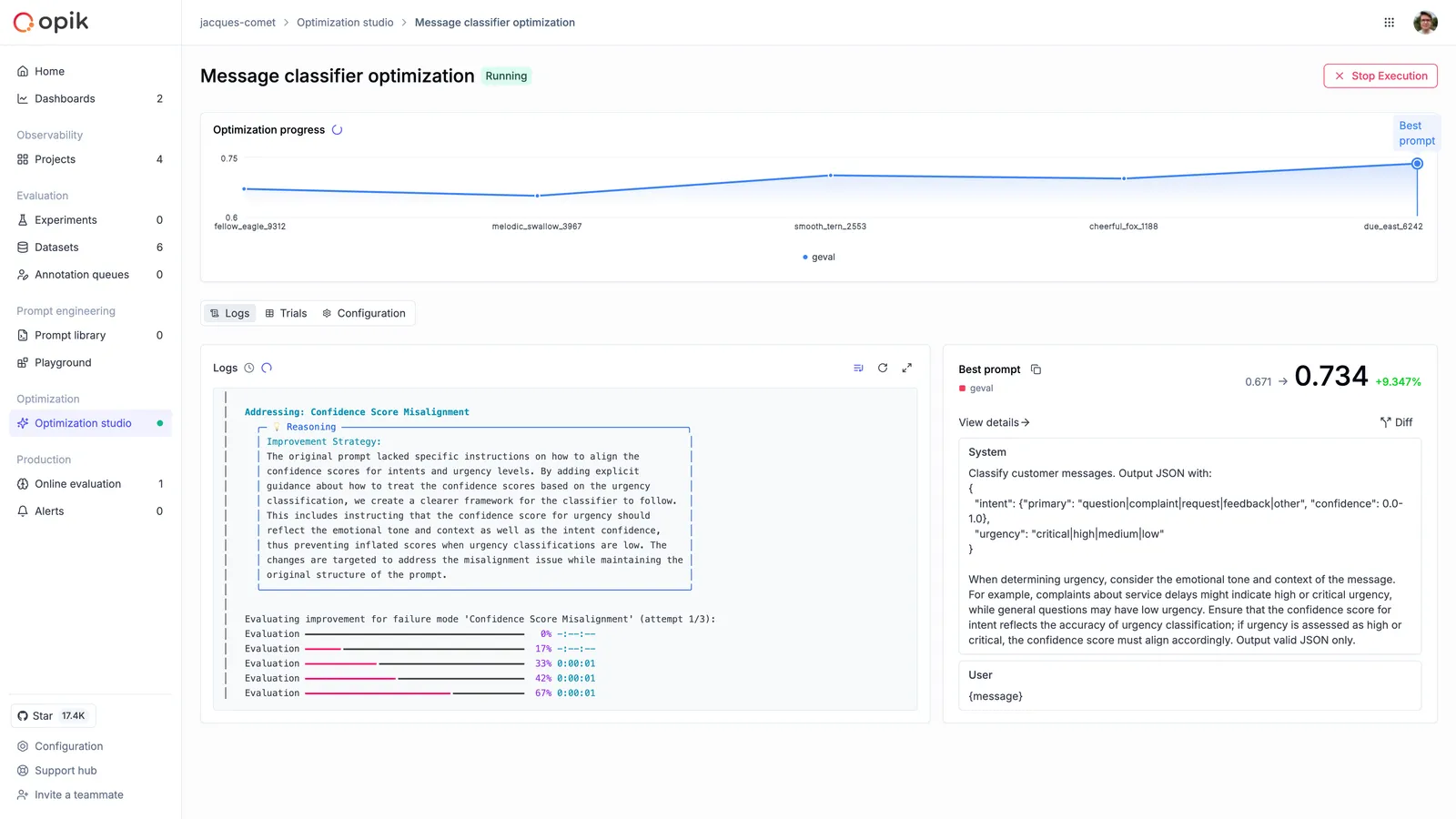This screenshot has width=1456, height=819.
Task: Select Optimization studio in sidebar
Action: click(x=90, y=423)
